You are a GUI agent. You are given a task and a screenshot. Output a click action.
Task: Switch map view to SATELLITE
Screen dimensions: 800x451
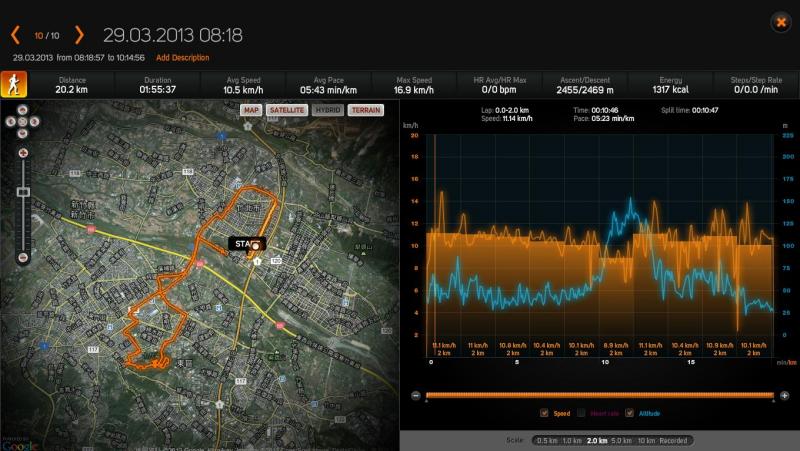(x=287, y=110)
